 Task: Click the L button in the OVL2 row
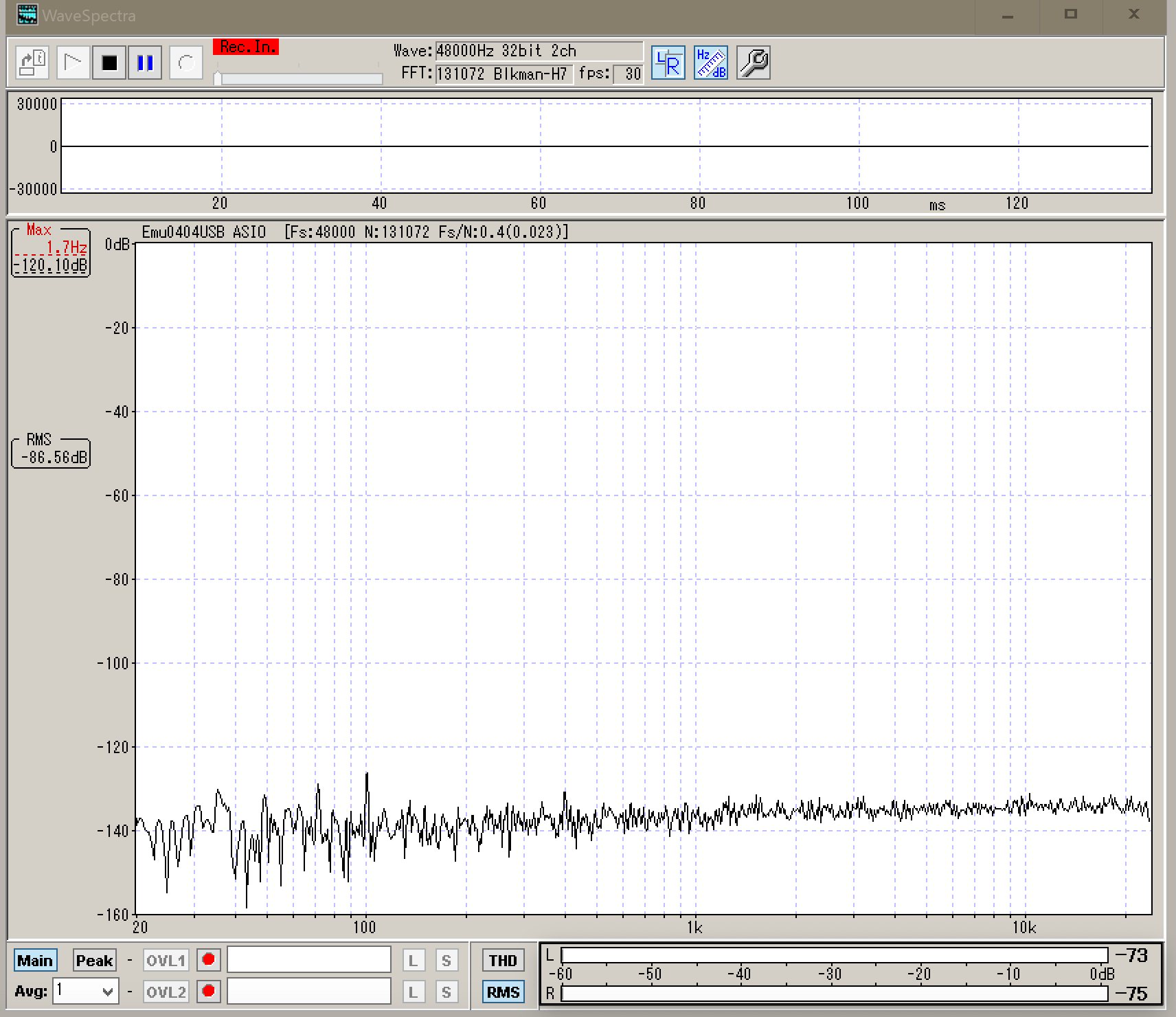point(414,992)
